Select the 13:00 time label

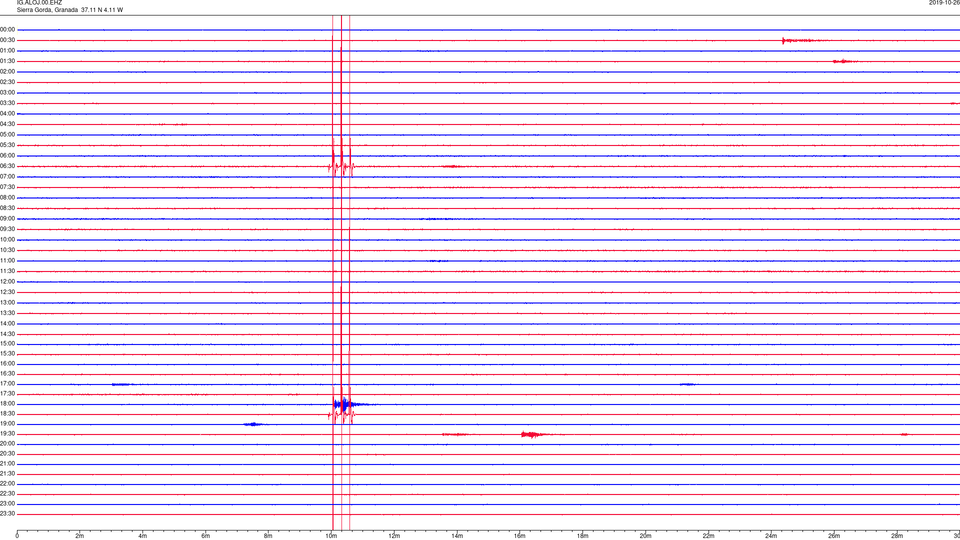pos(7,302)
